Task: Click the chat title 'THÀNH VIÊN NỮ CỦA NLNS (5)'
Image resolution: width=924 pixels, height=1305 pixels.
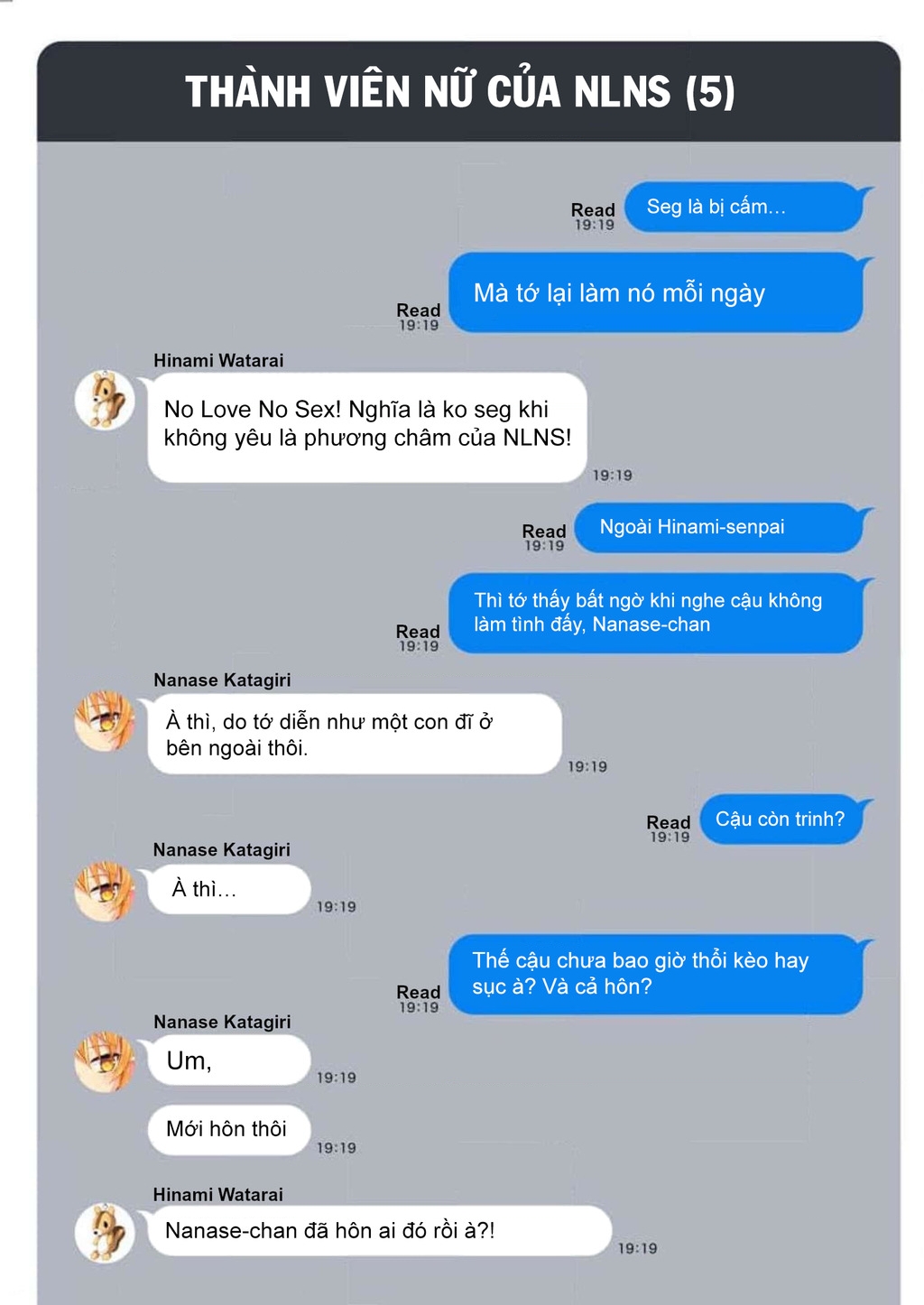Action: (460, 92)
